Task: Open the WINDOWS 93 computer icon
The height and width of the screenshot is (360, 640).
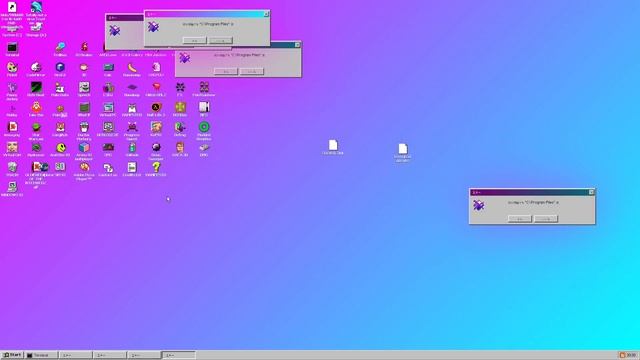Action: (12, 187)
